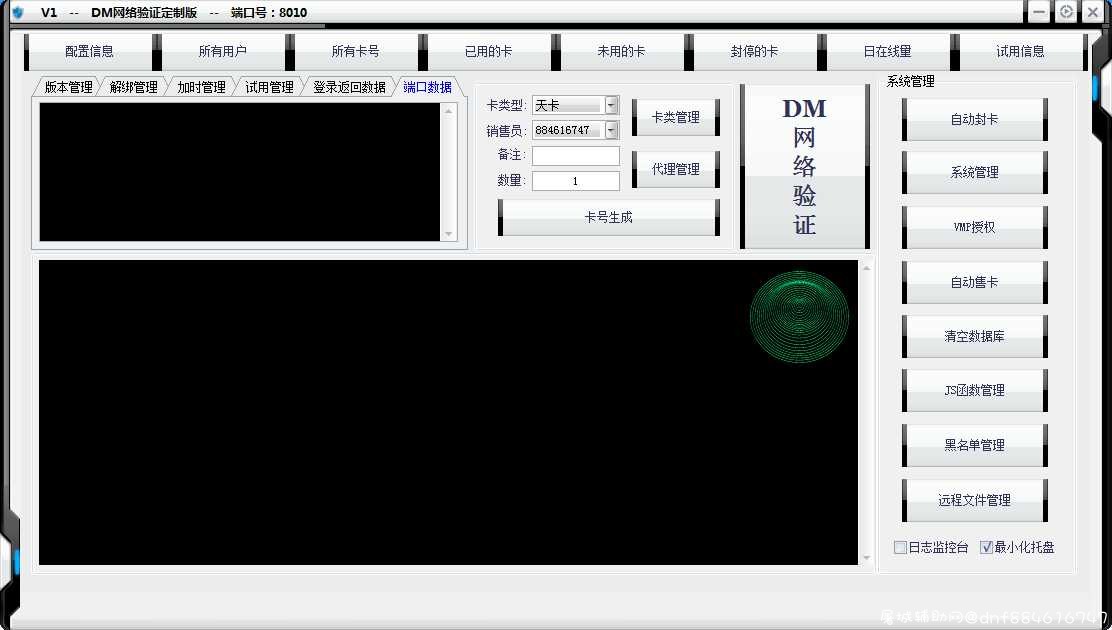1112x630 pixels.
Task: Open the 配置信息 section
Action: [x=89, y=52]
